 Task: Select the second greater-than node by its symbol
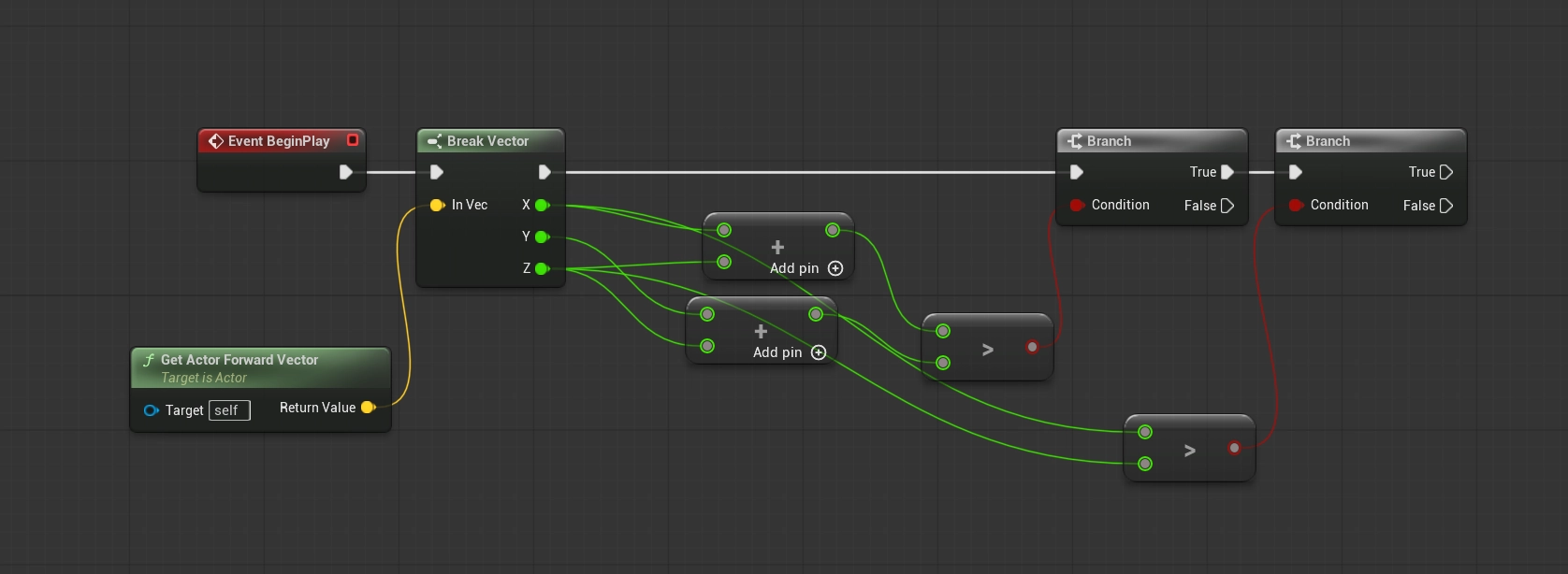(1190, 451)
